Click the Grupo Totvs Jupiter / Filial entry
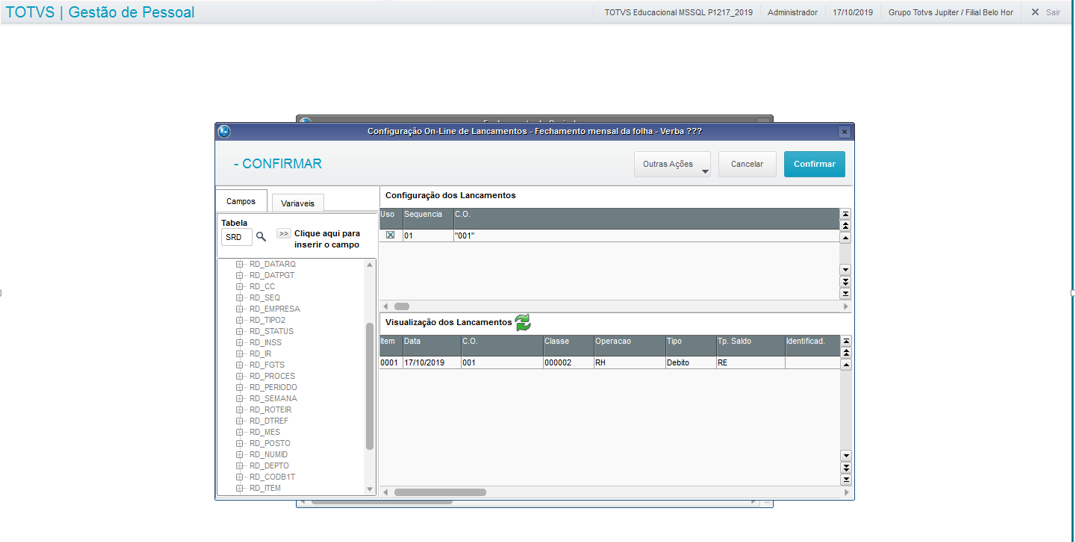This screenshot has height=542, width=1075. click(x=950, y=12)
